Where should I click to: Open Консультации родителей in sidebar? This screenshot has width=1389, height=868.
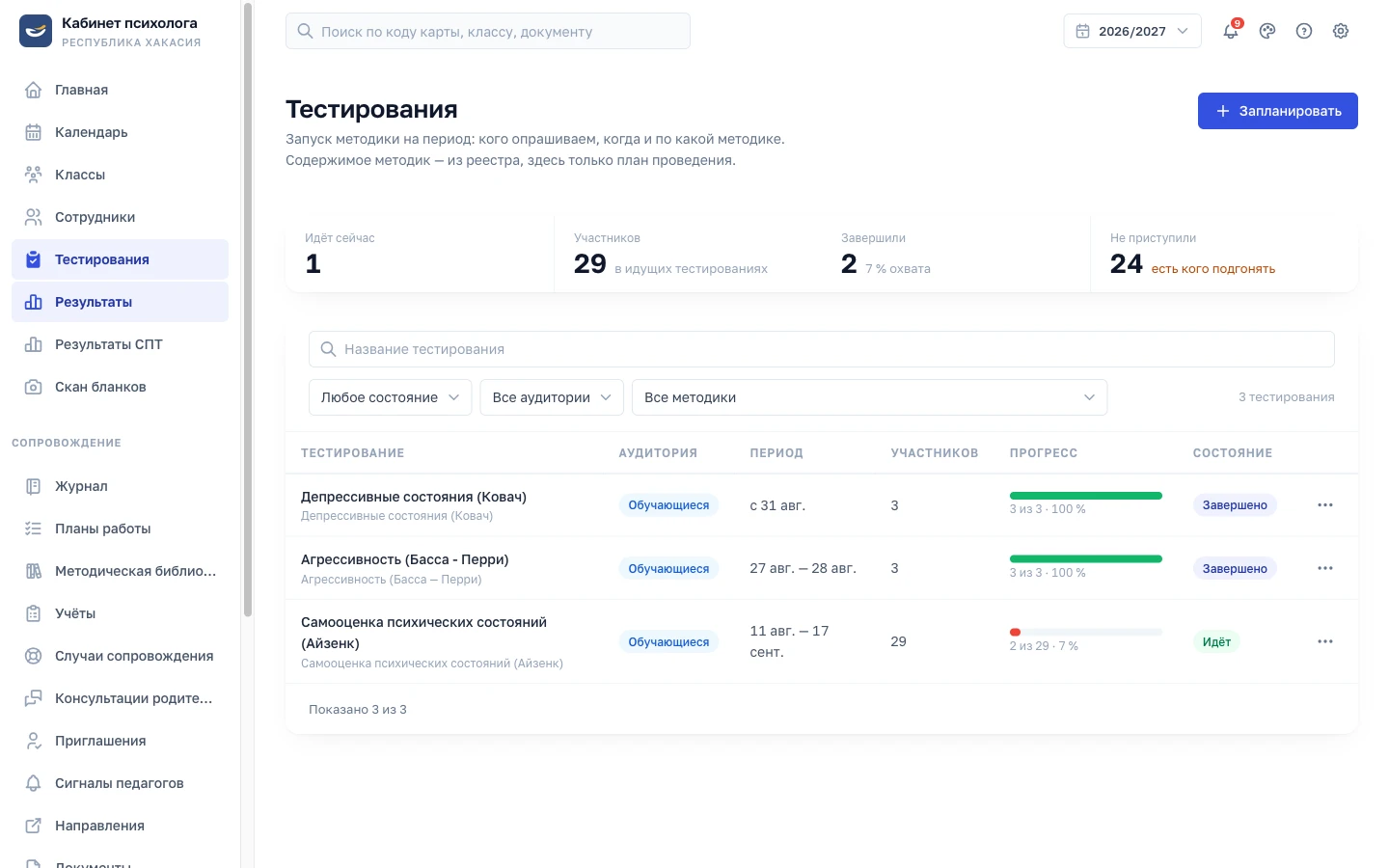[x=120, y=698]
